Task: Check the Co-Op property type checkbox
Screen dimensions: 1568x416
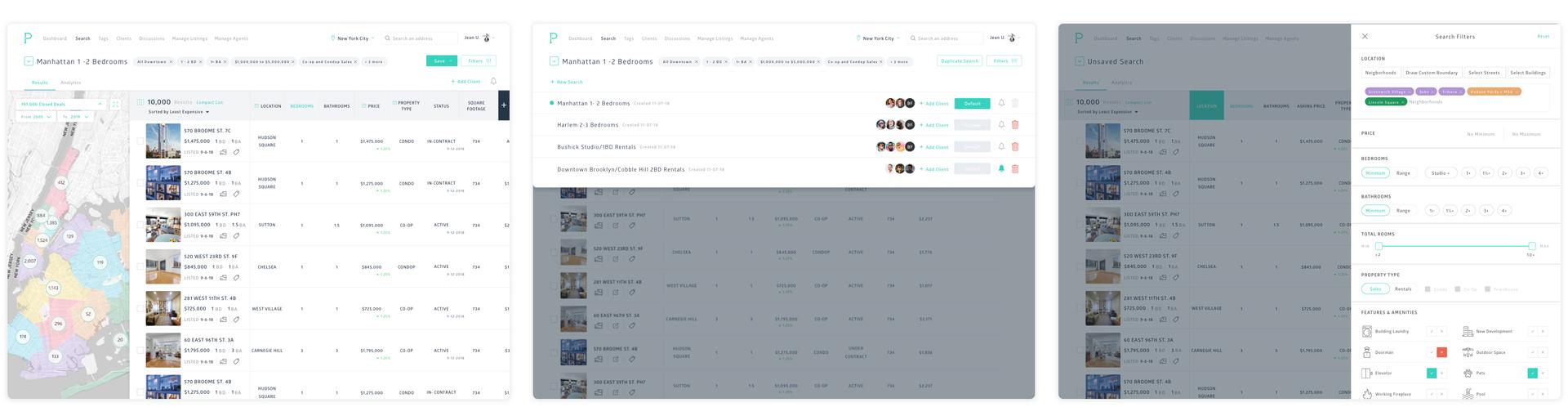Action: [x=1458, y=289]
